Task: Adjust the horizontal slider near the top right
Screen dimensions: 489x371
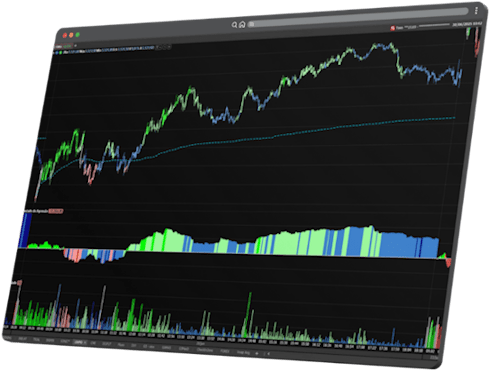Action: pyautogui.click(x=434, y=25)
